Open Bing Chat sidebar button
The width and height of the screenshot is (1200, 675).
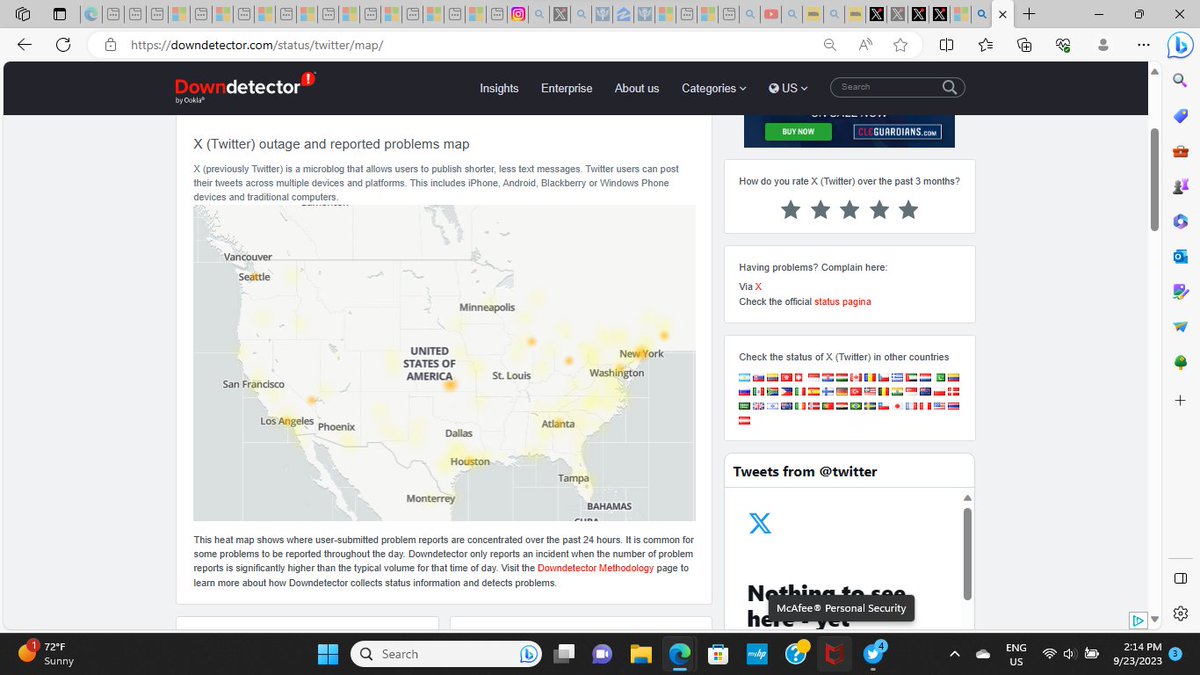coord(1179,45)
